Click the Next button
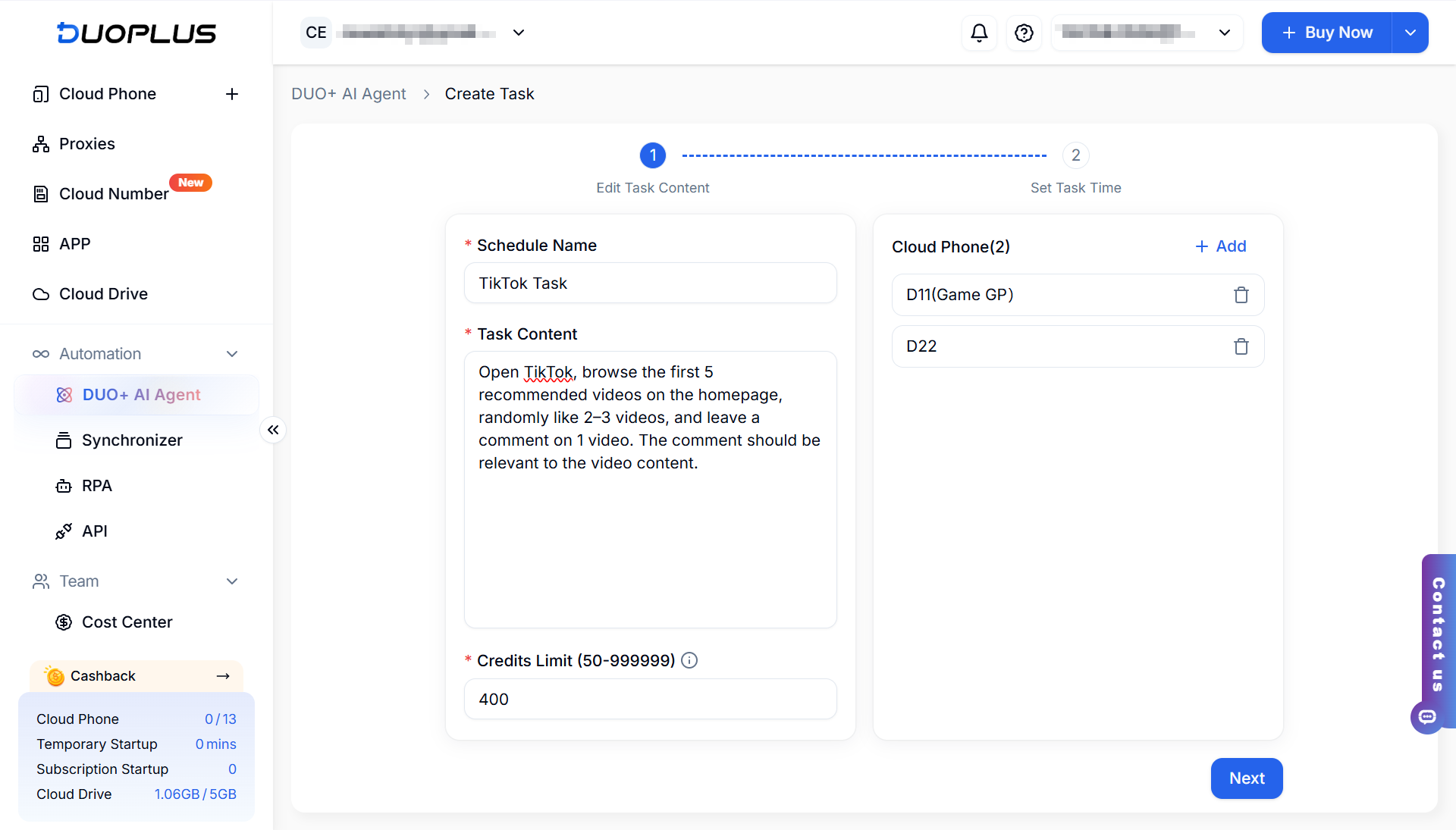Screen dimensions: 1456x830 coord(1247,778)
